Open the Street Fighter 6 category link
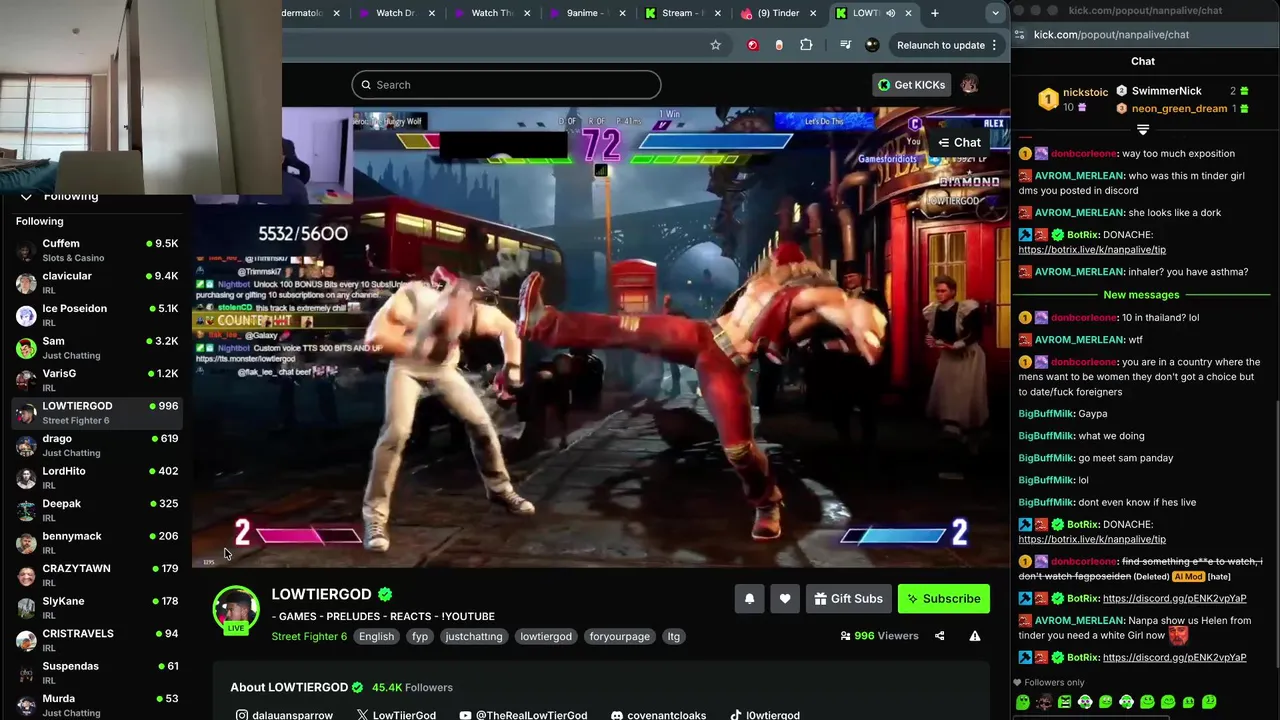Screen dimensions: 1280x720 [309, 636]
